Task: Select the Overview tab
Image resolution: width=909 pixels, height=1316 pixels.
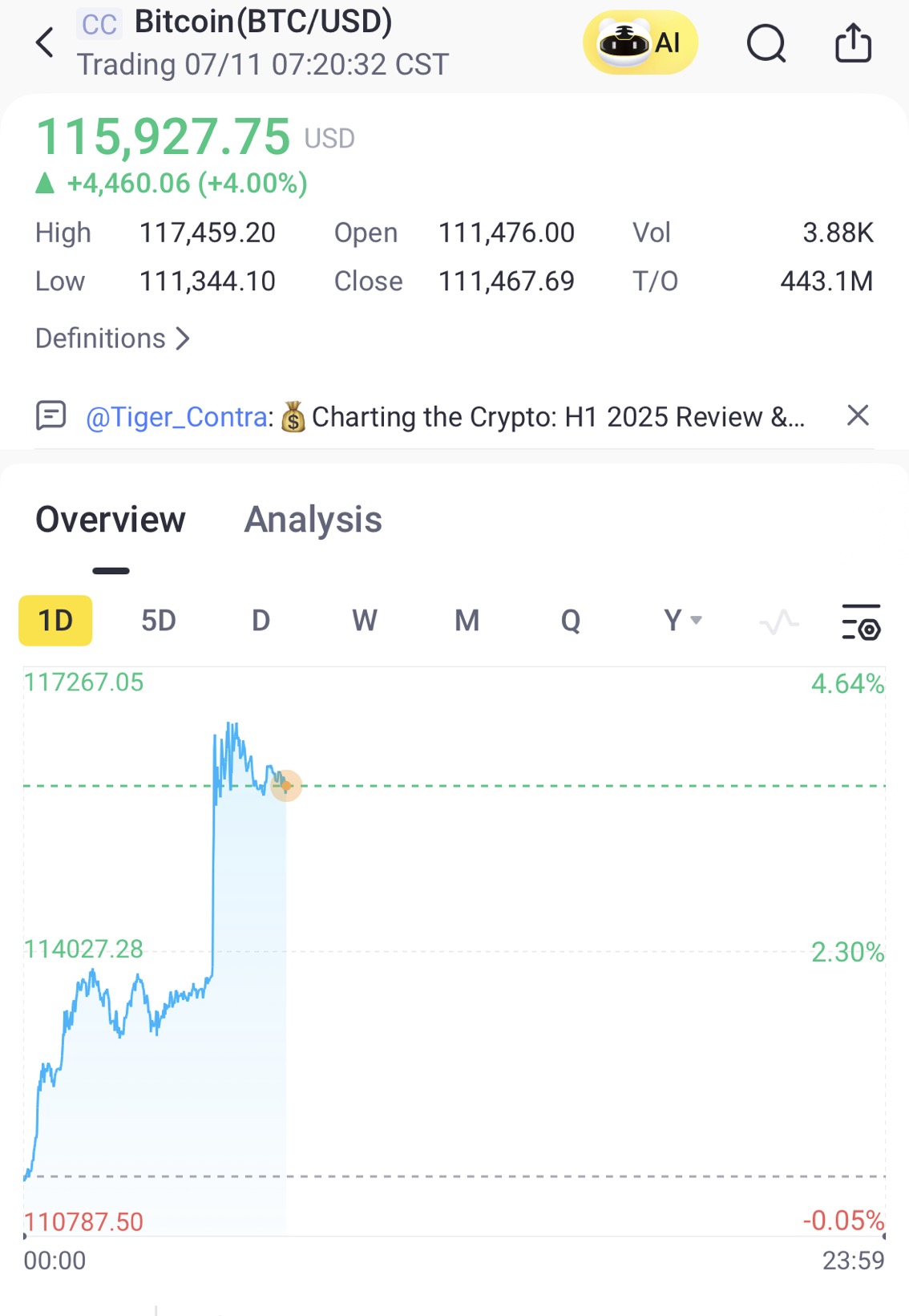Action: click(111, 520)
